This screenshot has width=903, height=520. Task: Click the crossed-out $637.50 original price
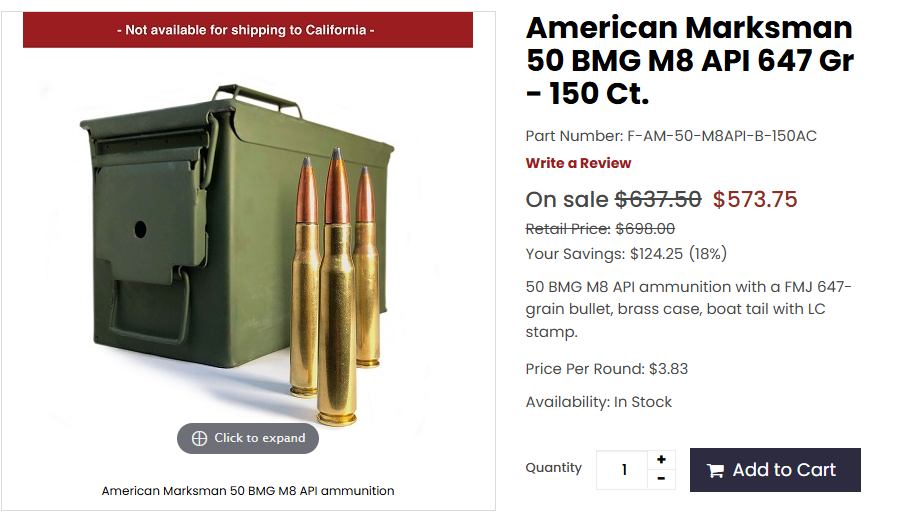point(658,199)
